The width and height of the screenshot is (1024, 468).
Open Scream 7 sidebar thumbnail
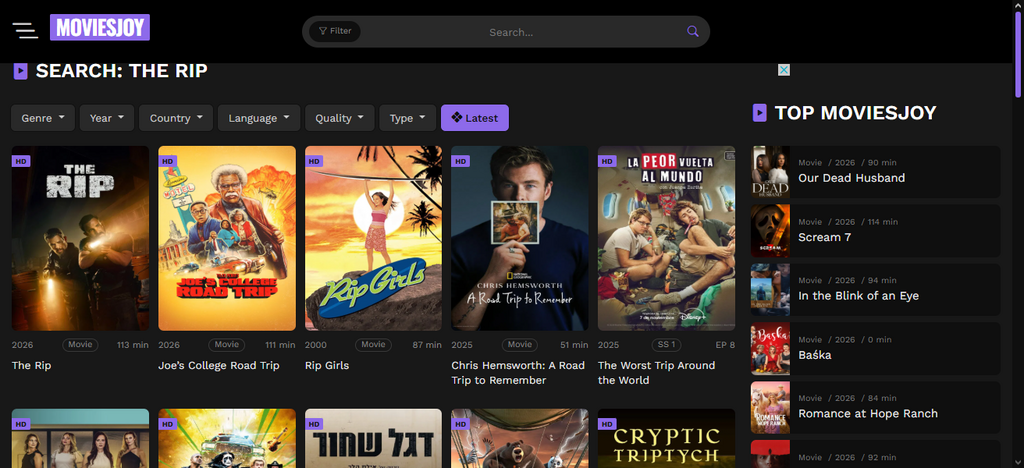point(770,231)
